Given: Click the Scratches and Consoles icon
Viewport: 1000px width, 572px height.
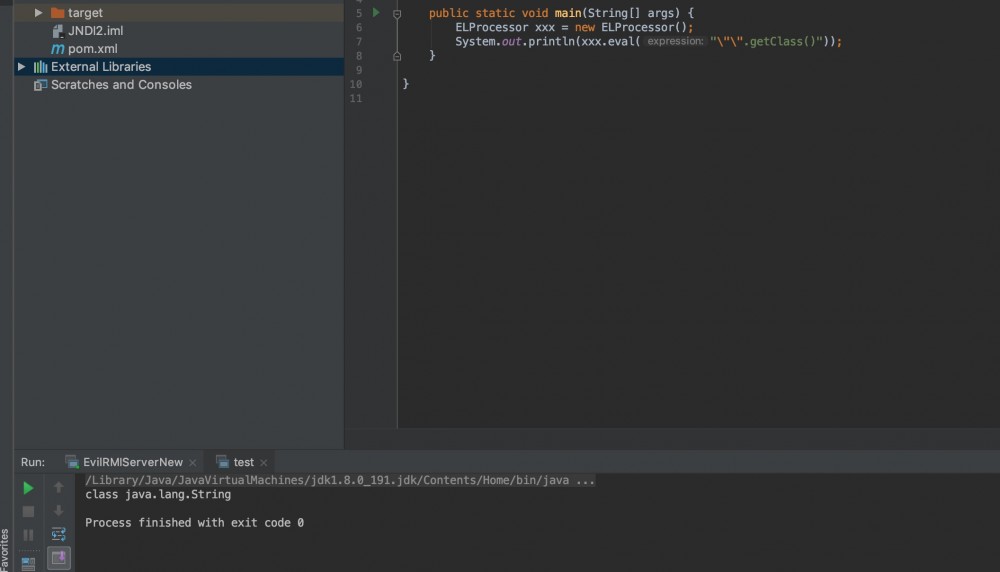Looking at the screenshot, I should click(x=40, y=85).
